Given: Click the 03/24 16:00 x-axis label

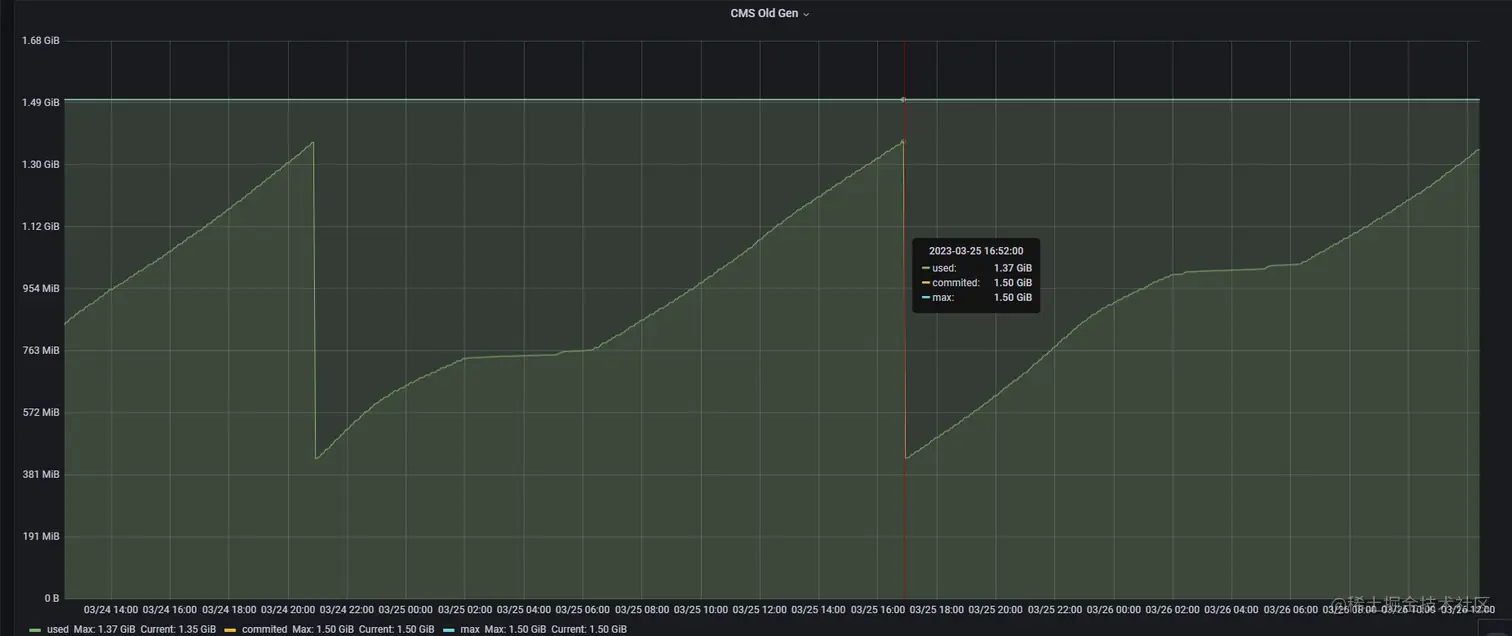Looking at the screenshot, I should point(170,609).
